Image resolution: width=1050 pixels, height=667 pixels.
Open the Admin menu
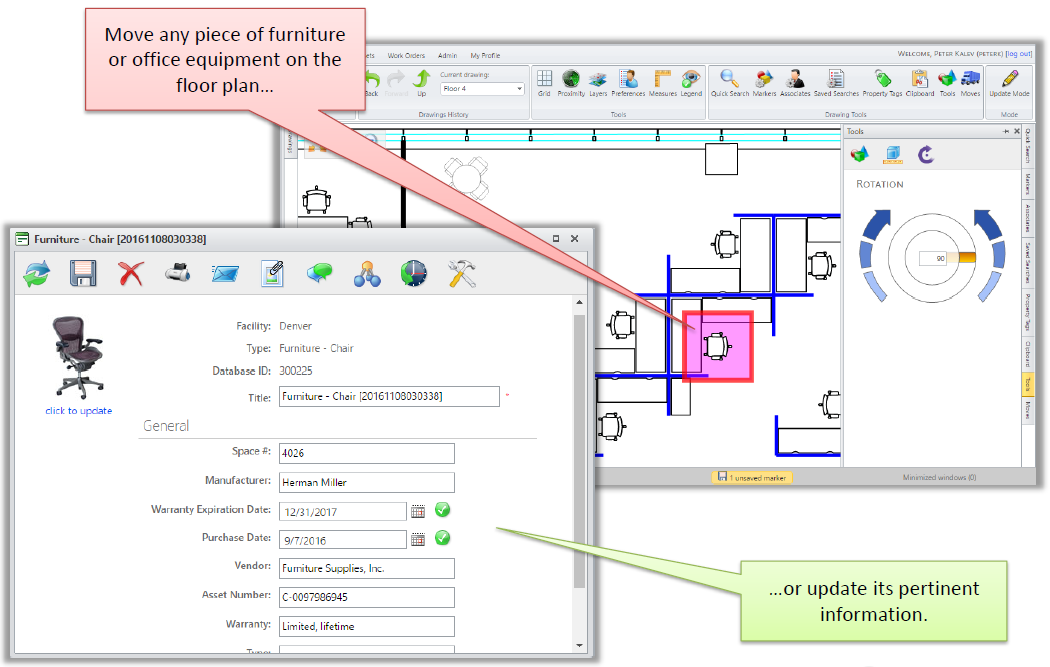pos(447,56)
